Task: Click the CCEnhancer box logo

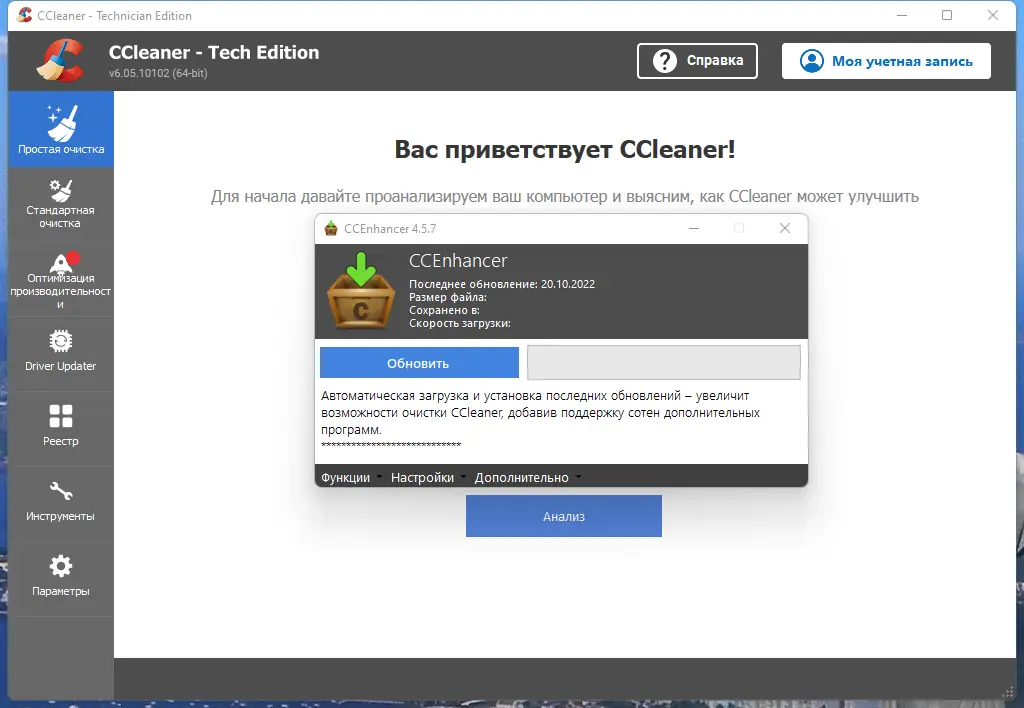Action: pos(361,291)
